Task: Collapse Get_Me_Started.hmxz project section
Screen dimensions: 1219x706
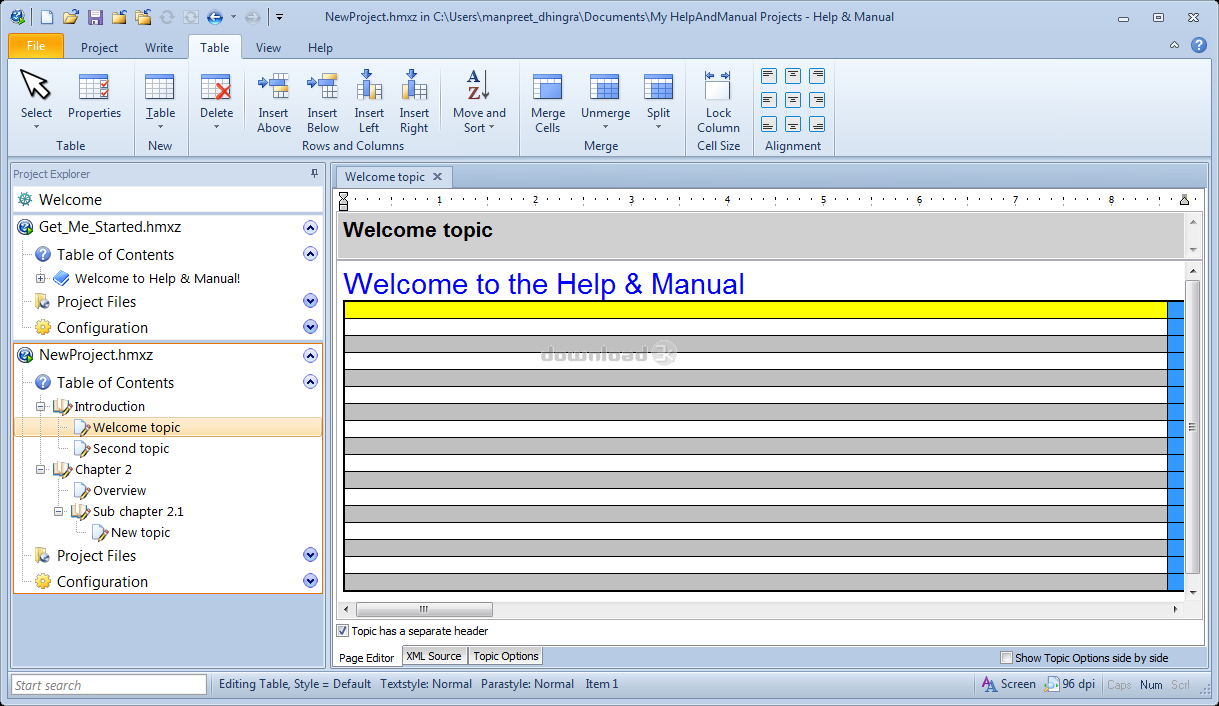Action: [x=310, y=227]
